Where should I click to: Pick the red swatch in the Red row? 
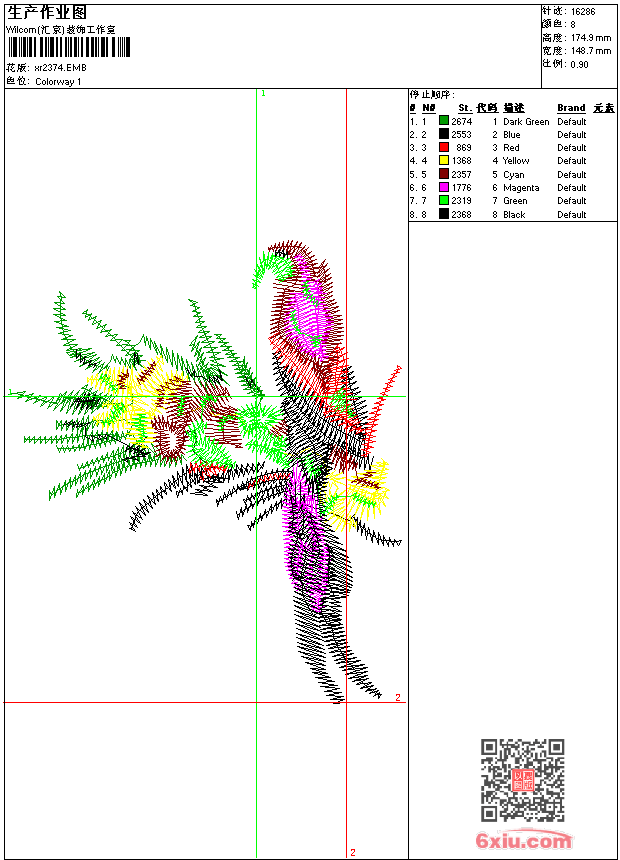(x=444, y=147)
